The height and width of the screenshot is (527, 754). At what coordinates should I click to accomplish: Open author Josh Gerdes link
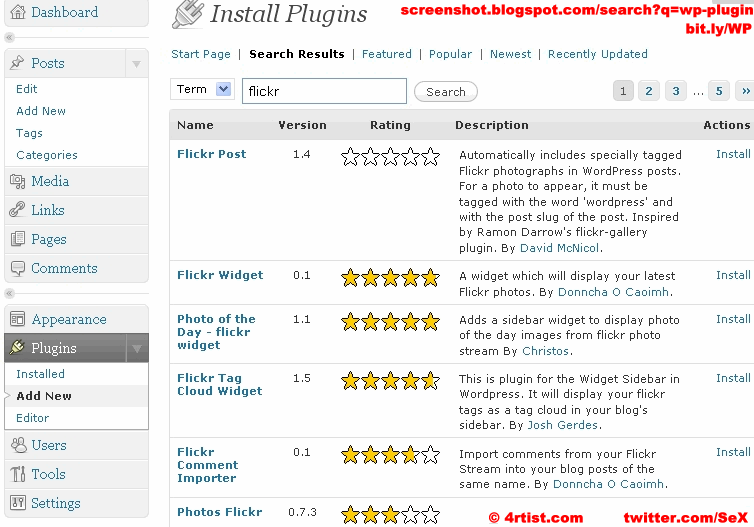point(563,425)
